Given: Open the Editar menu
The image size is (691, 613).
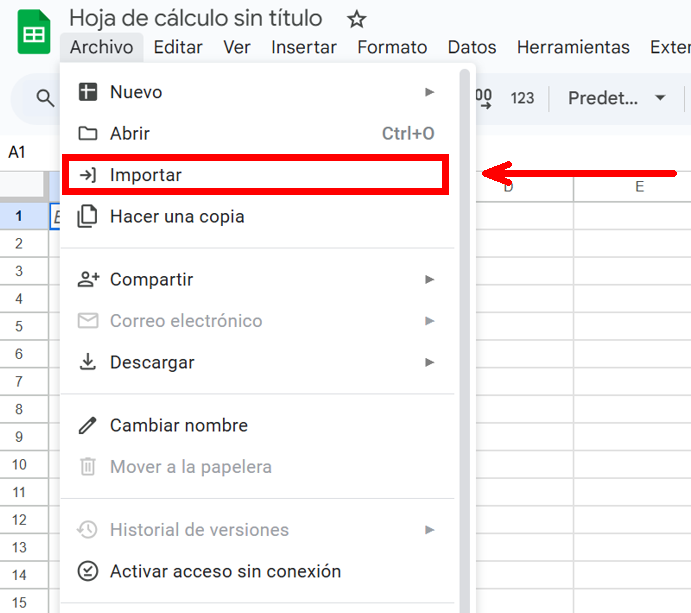Looking at the screenshot, I should [x=178, y=47].
